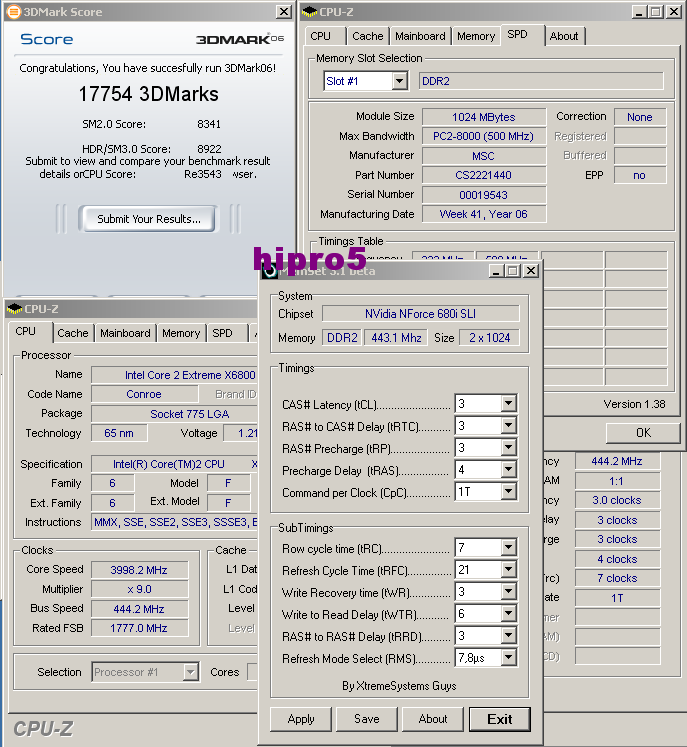Click the 2 x 1024 memory size field
687x747 pixels.
[x=489, y=338]
